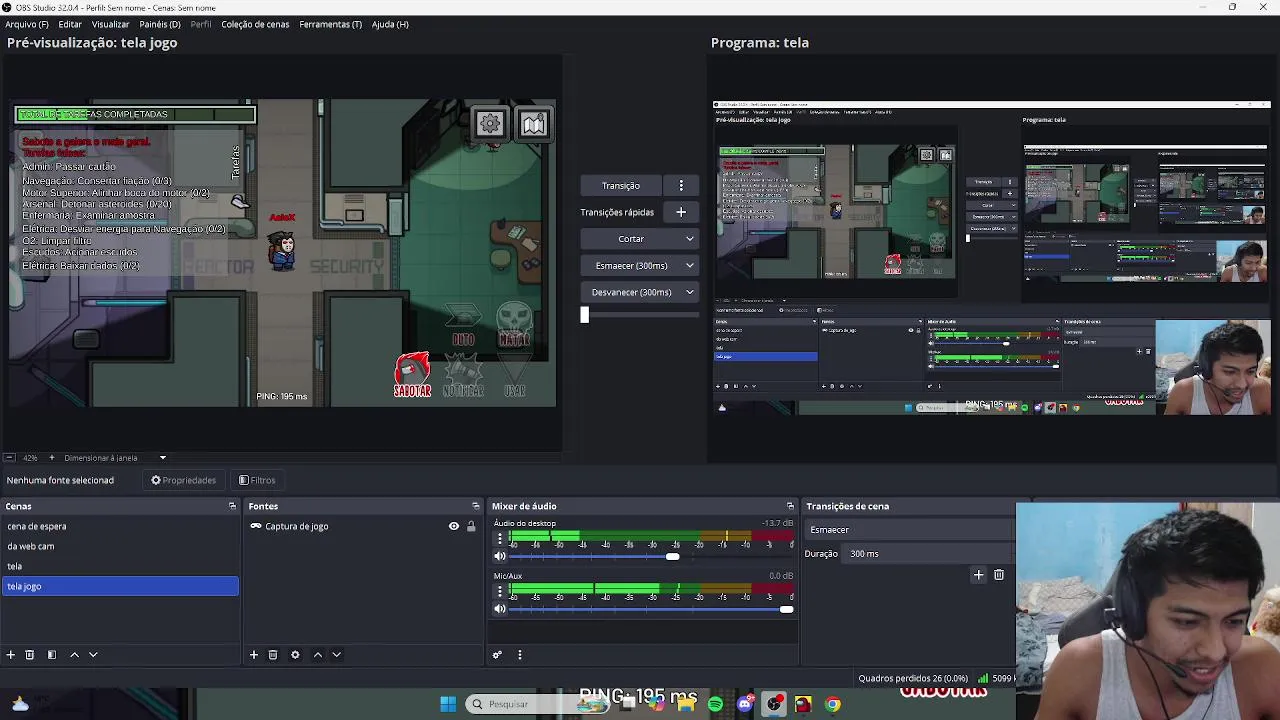Open Google Chrome from the taskbar
The image size is (1280, 720).
[x=832, y=704]
